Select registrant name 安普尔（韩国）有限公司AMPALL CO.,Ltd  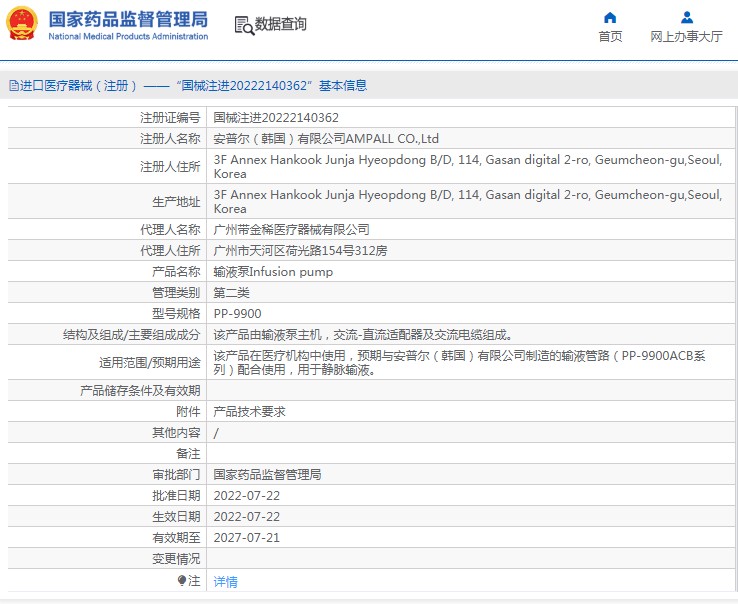(x=326, y=138)
